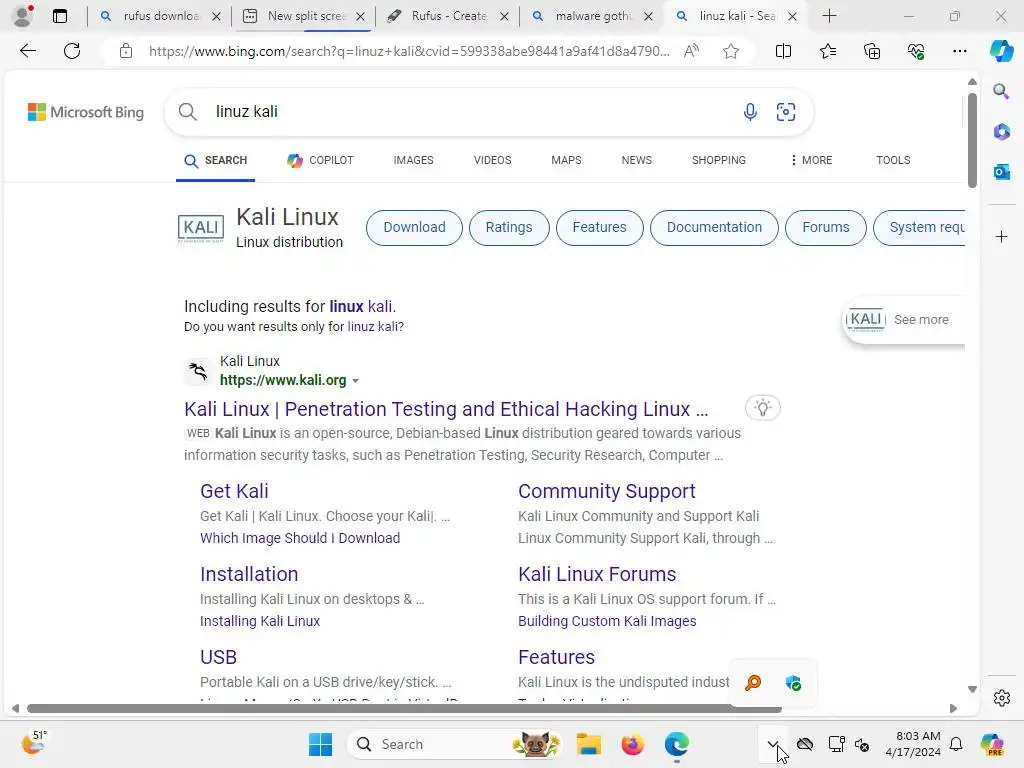Open a new browser tab
The width and height of the screenshot is (1024, 768).
[x=829, y=16]
